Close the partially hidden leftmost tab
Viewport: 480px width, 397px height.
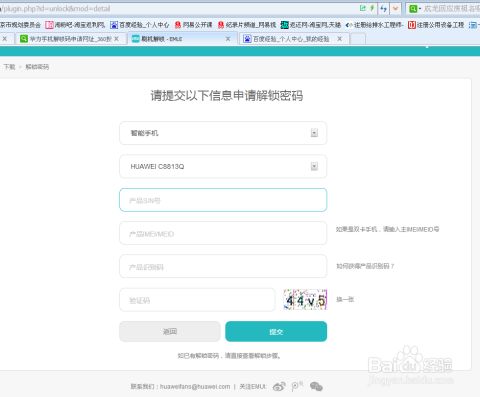(x=5, y=39)
